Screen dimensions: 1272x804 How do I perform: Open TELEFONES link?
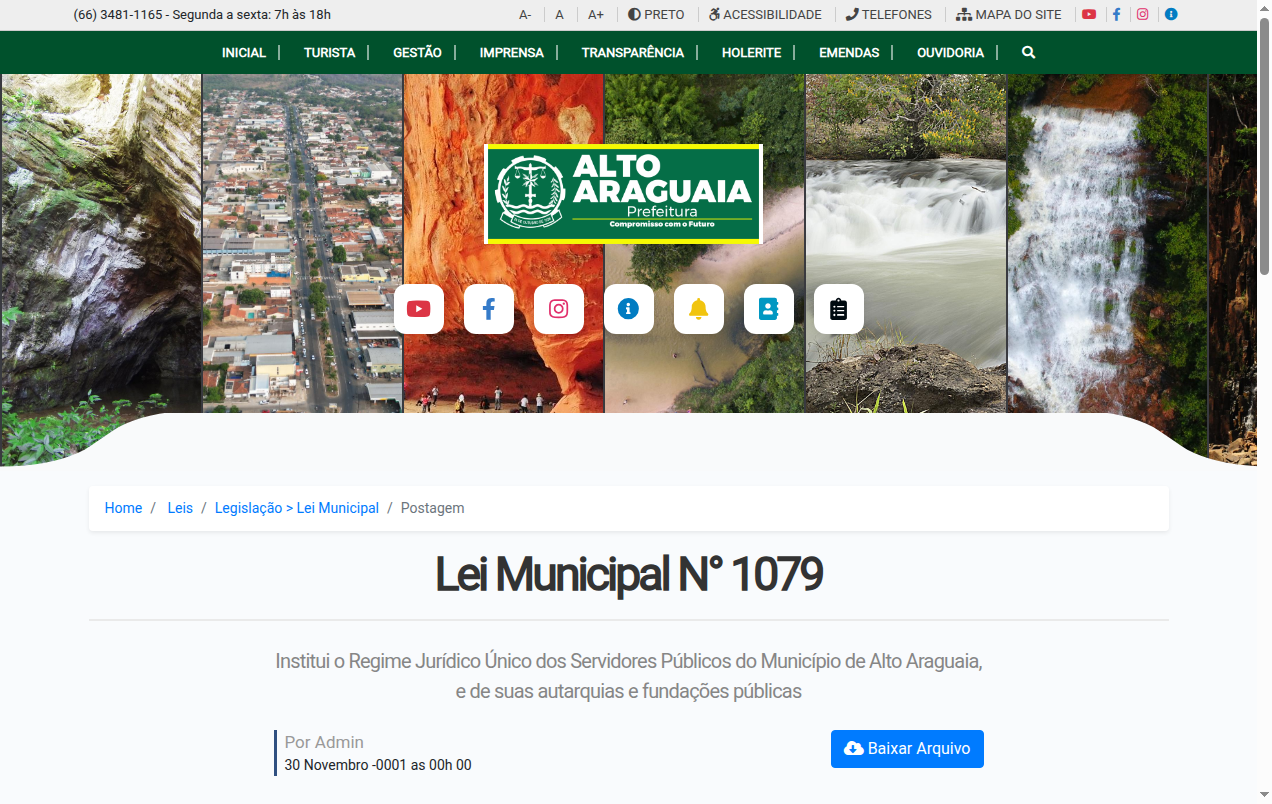tap(888, 15)
